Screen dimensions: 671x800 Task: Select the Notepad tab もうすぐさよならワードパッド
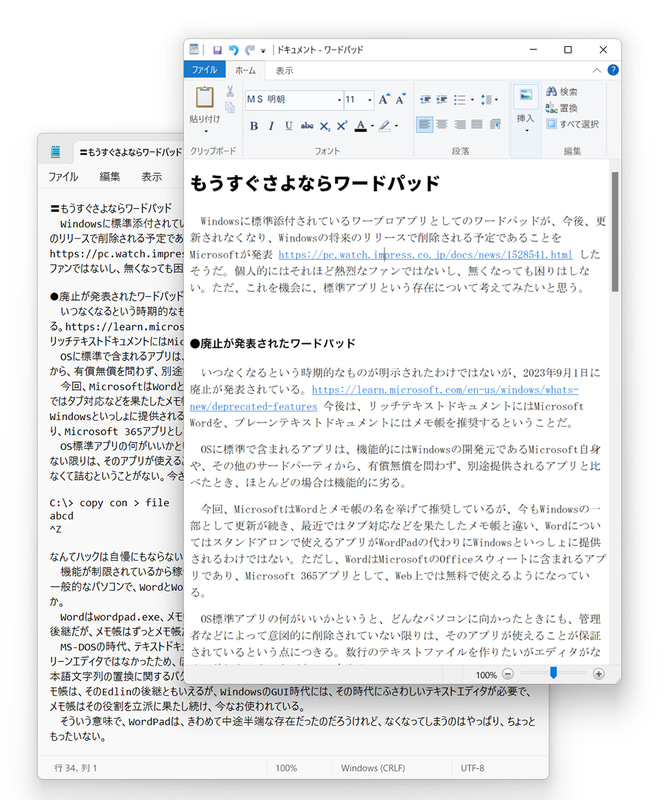(x=131, y=152)
